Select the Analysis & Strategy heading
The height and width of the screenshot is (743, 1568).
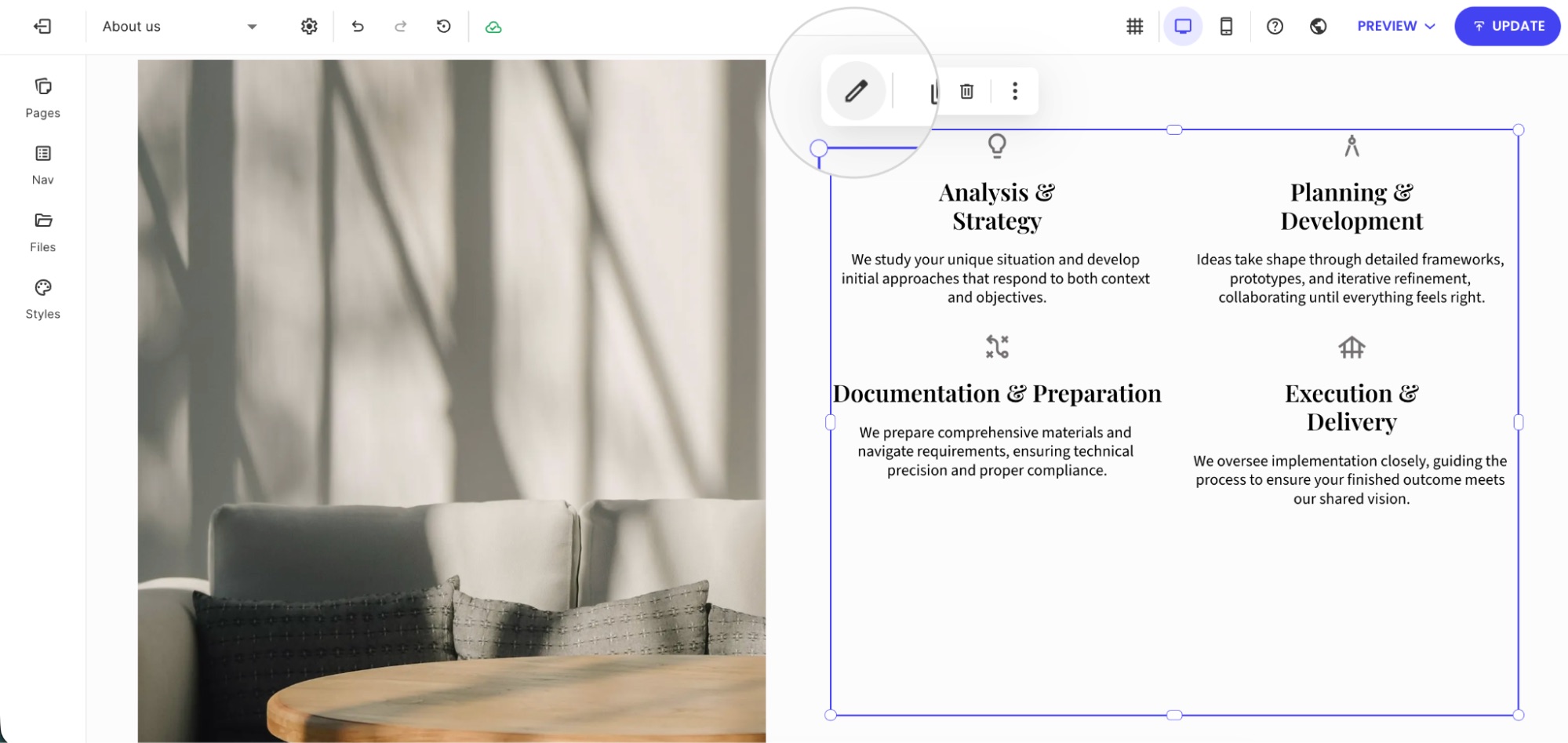997,206
